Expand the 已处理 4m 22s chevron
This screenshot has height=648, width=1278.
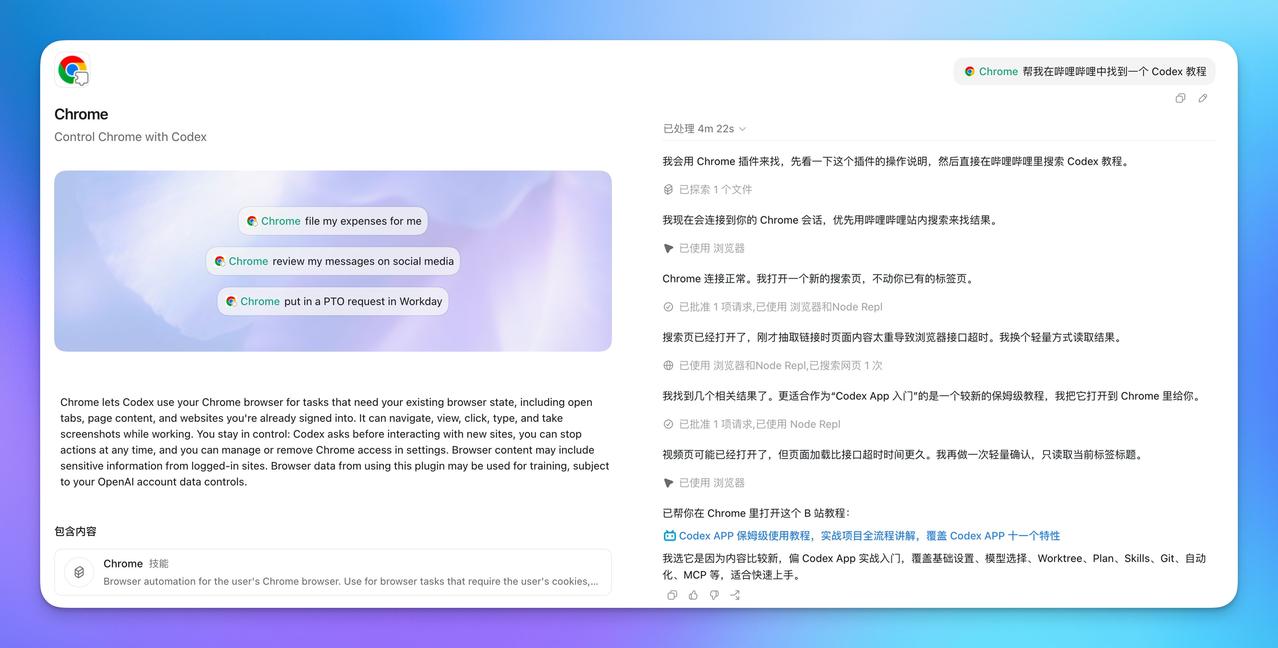point(742,129)
